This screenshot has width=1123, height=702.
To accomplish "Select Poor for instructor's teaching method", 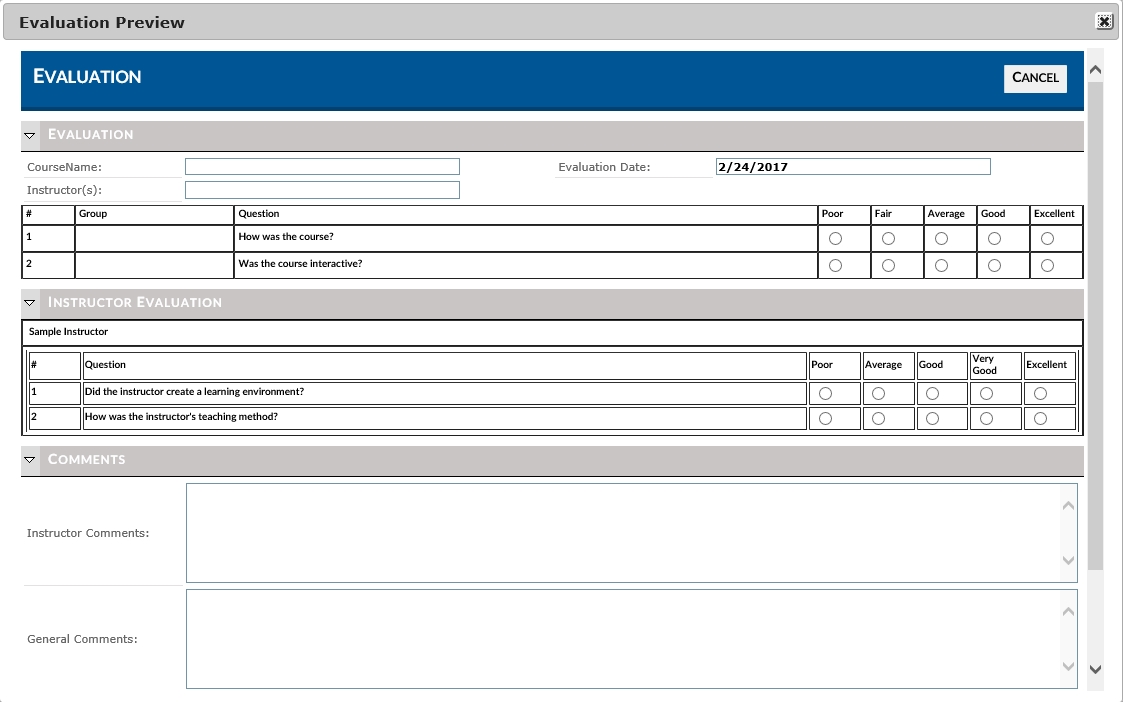I will pos(825,419).
